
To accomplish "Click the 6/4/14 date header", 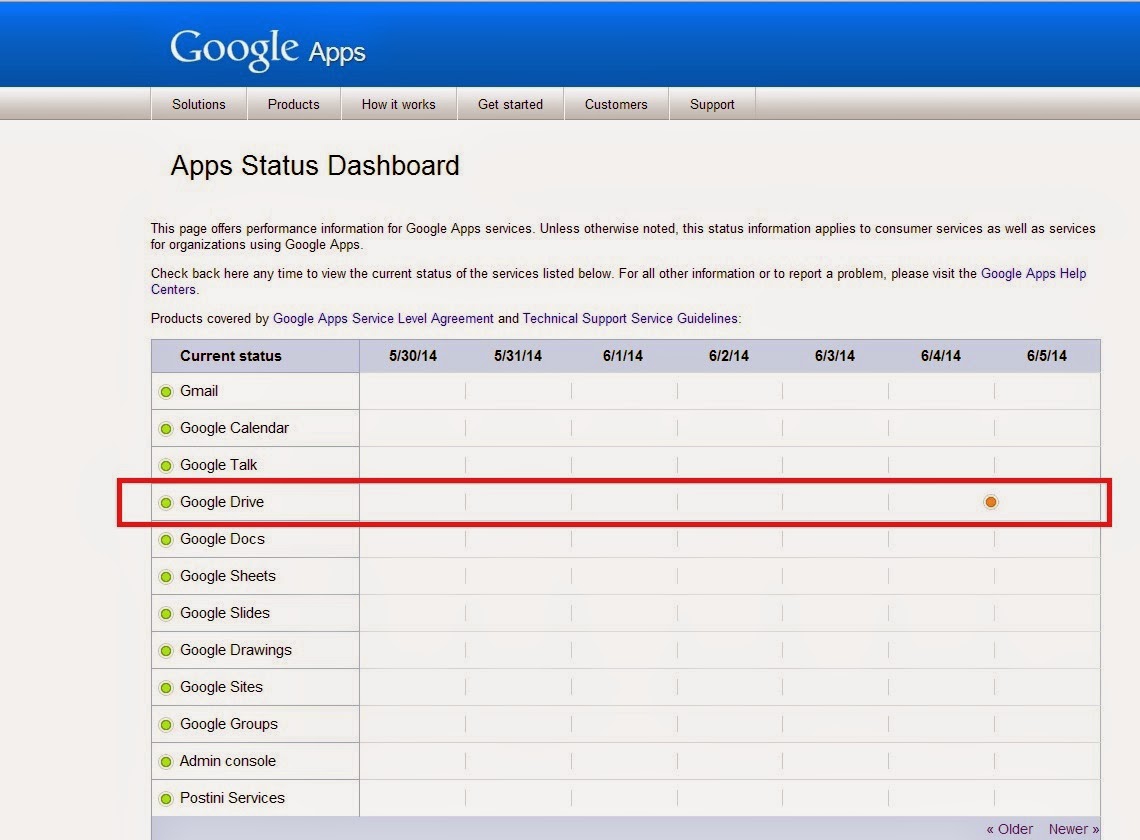I will click(941, 356).
